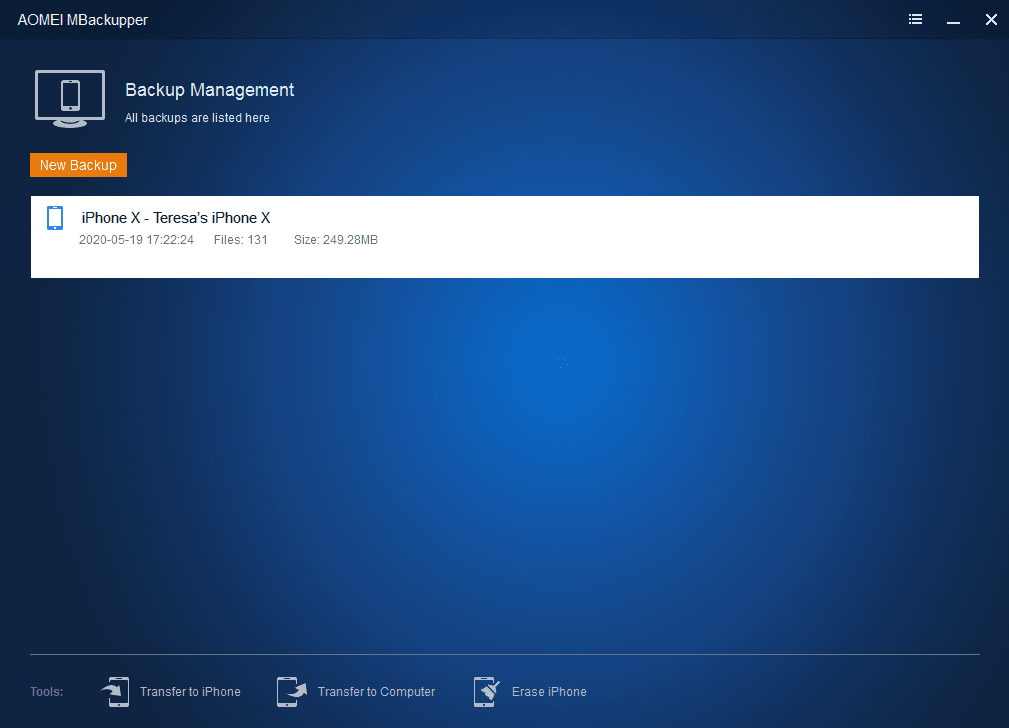The width and height of the screenshot is (1009, 728).
Task: Select the iPhone X - Teresa's iPhone X backup title
Action: 176,218
